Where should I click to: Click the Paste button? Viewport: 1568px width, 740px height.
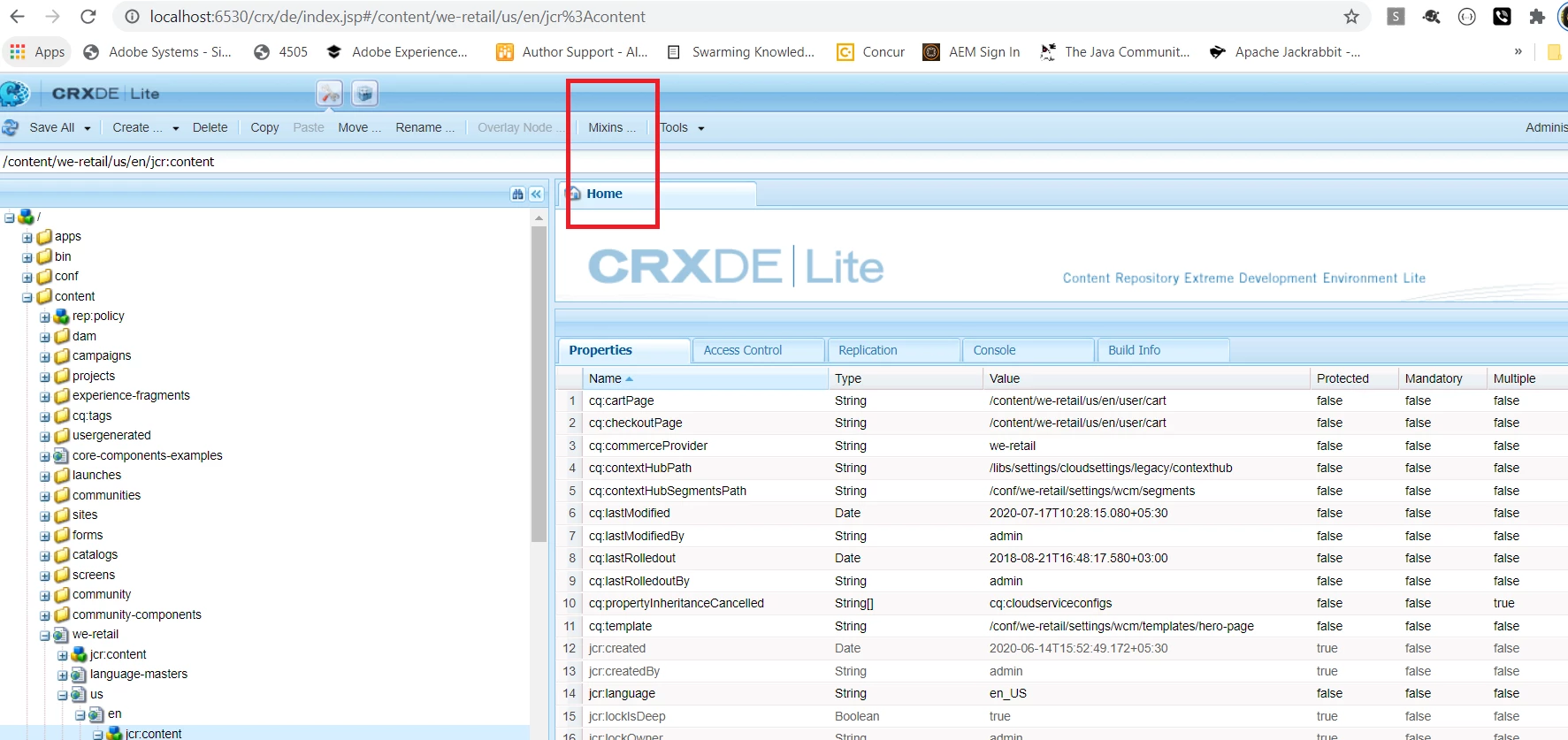click(309, 127)
